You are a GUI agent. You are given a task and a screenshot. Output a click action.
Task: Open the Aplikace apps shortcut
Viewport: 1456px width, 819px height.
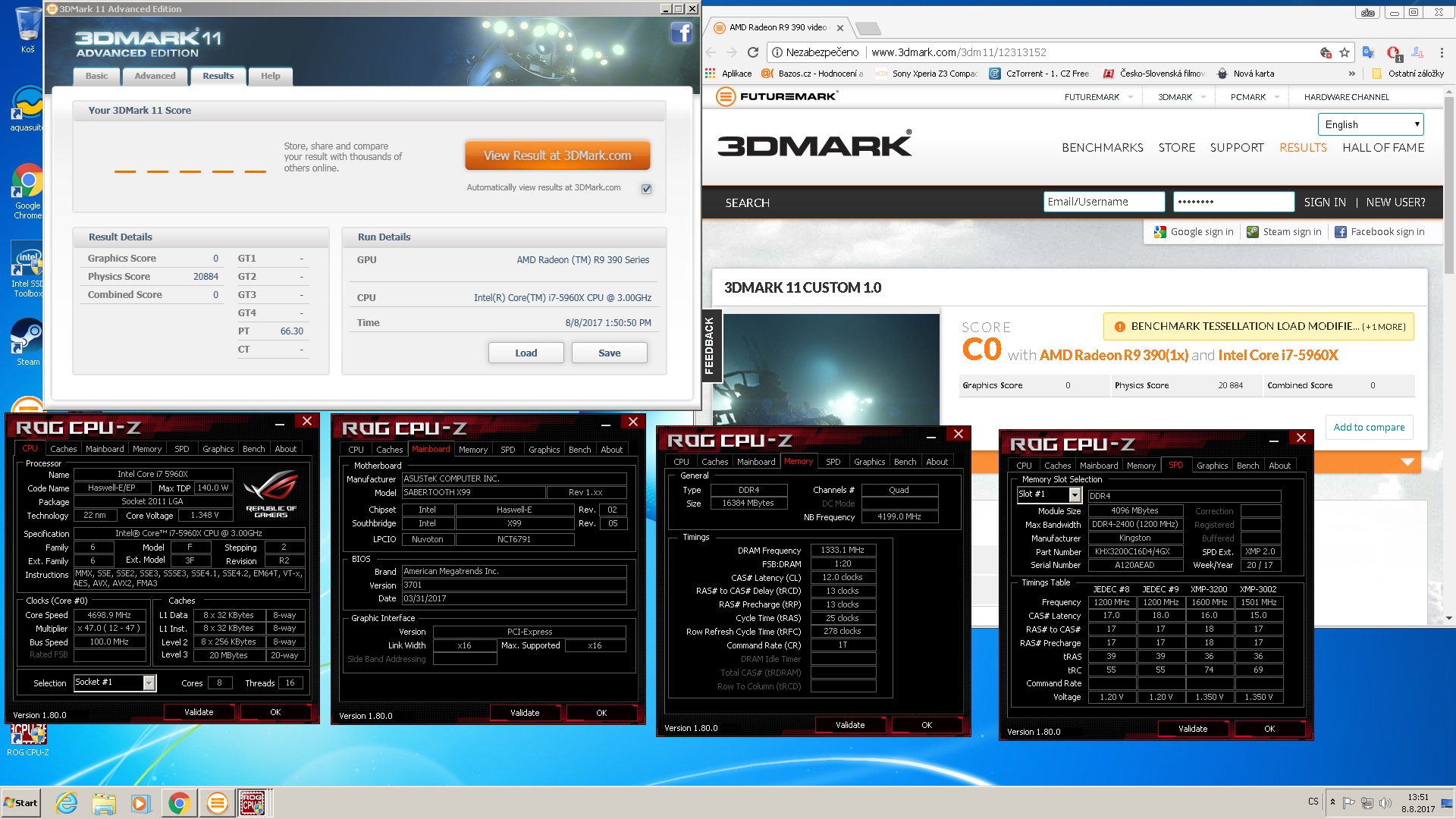coord(728,74)
